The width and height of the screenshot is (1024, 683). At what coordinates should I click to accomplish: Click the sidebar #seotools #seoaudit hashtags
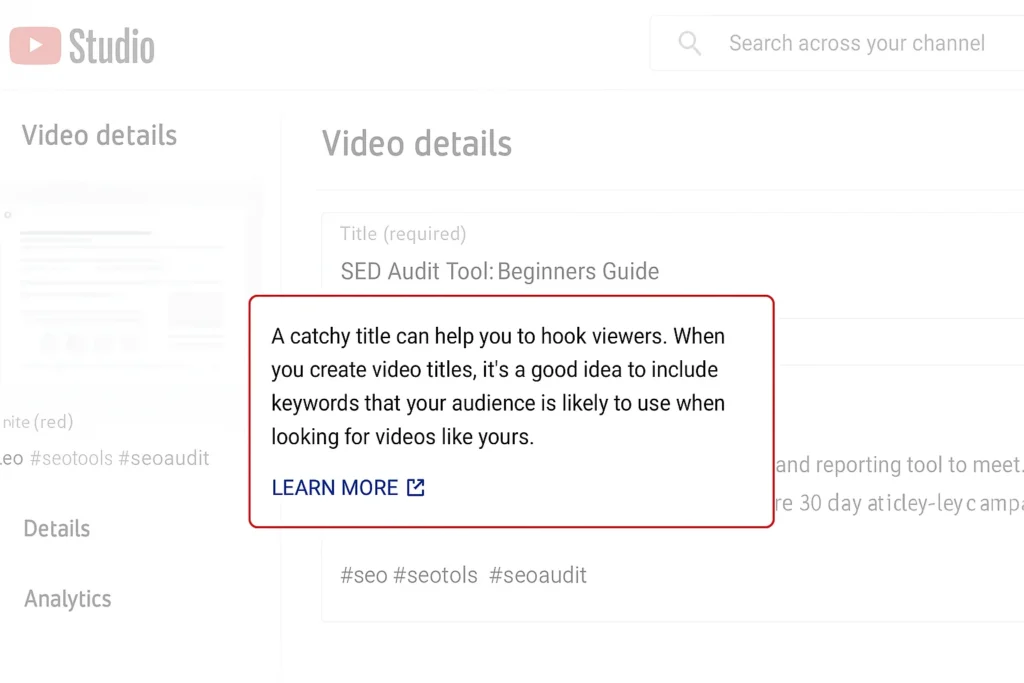[x=120, y=458]
